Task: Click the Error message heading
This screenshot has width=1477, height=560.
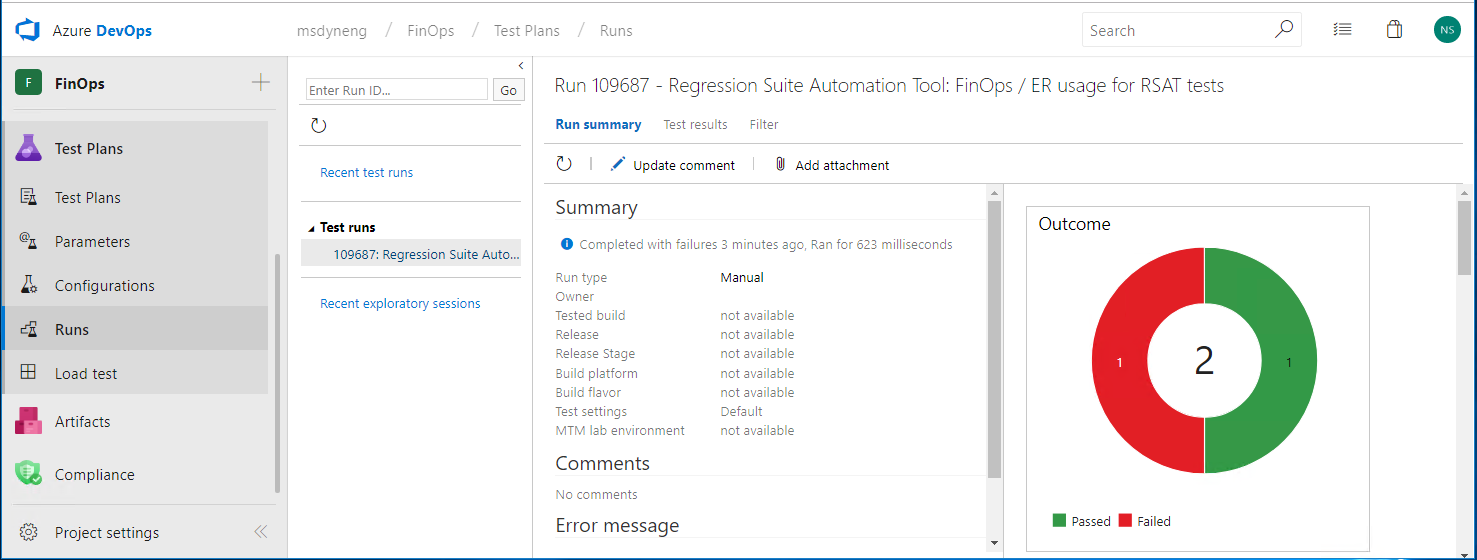Action: coord(617,525)
